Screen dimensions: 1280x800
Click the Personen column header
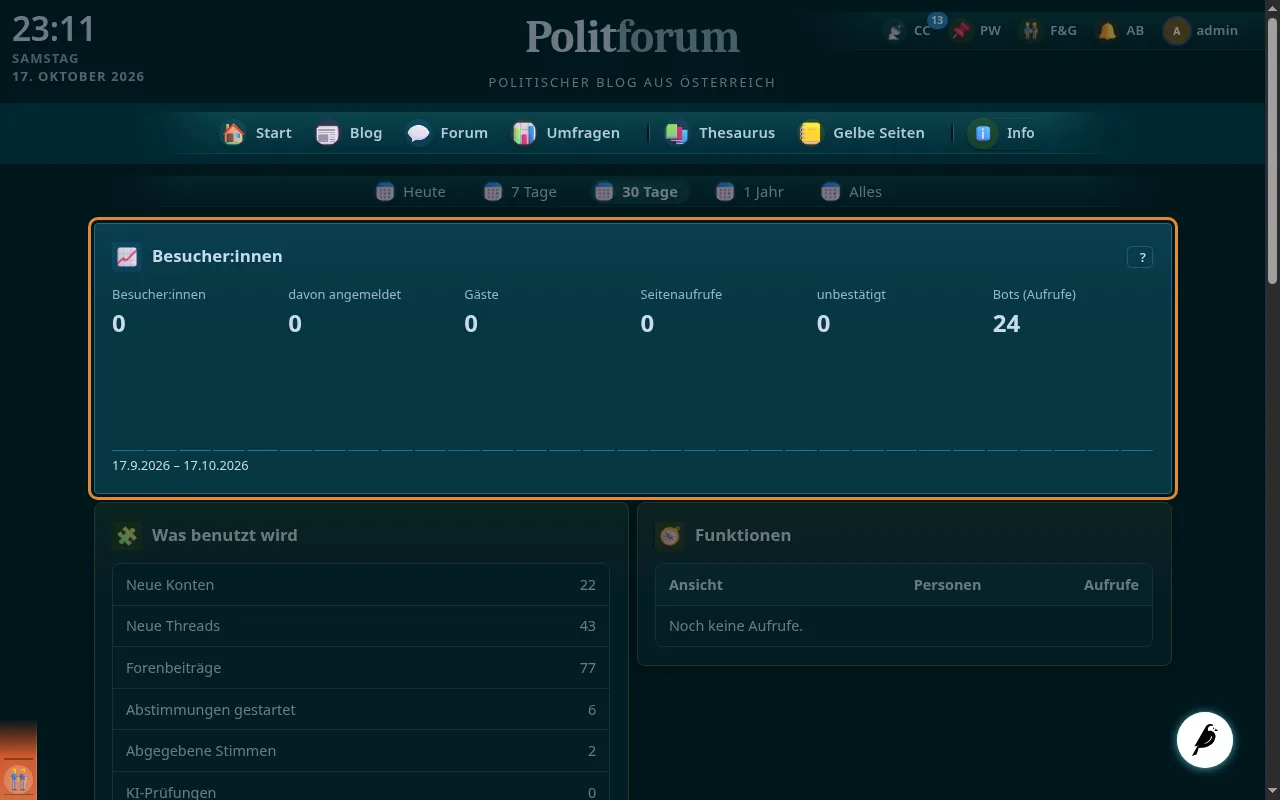point(947,585)
